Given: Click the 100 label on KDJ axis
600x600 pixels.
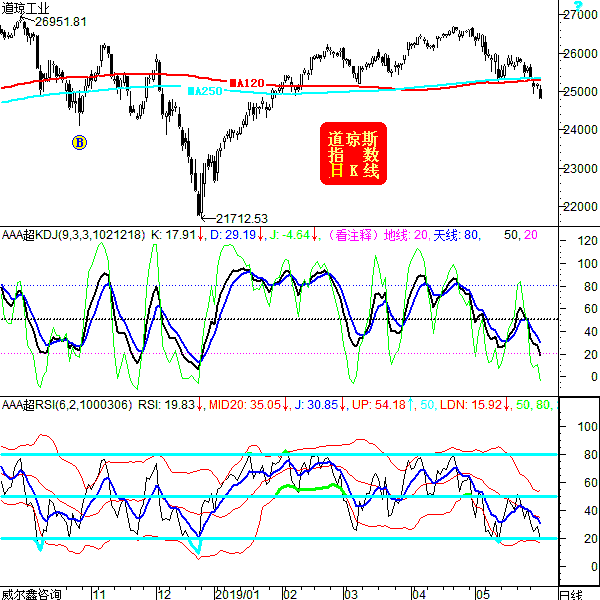Looking at the screenshot, I should [x=587, y=264].
